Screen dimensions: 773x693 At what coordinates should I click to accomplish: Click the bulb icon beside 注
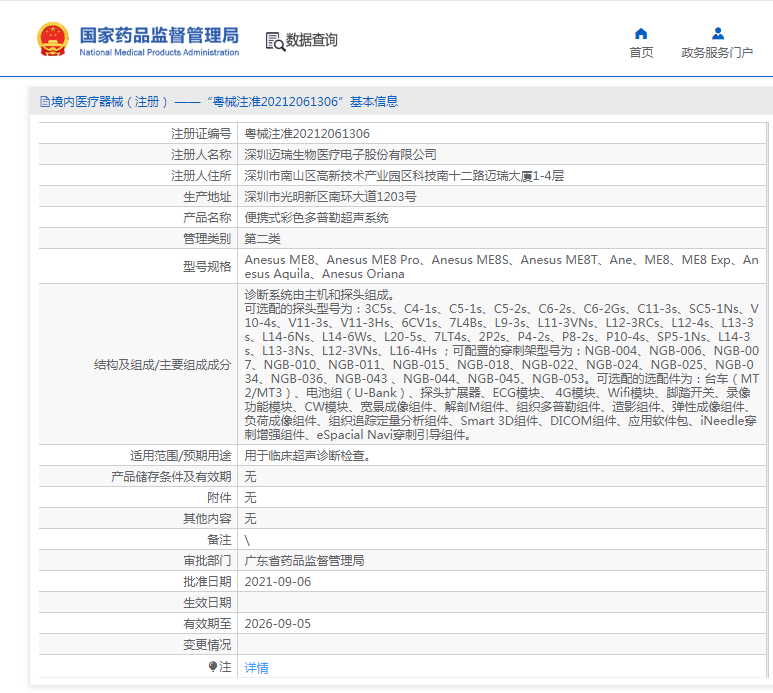pos(212,667)
